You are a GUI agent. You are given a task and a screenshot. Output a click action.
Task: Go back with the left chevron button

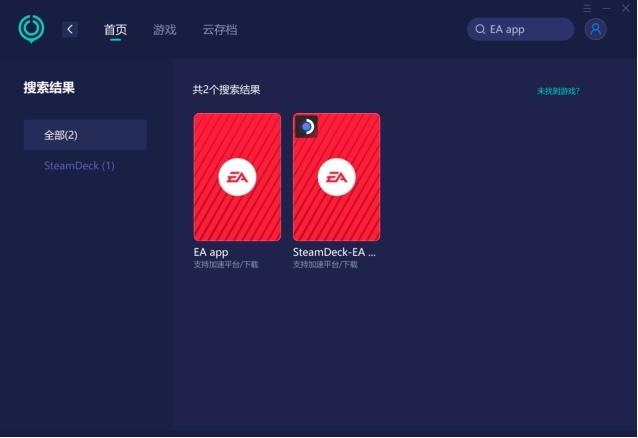[70, 29]
